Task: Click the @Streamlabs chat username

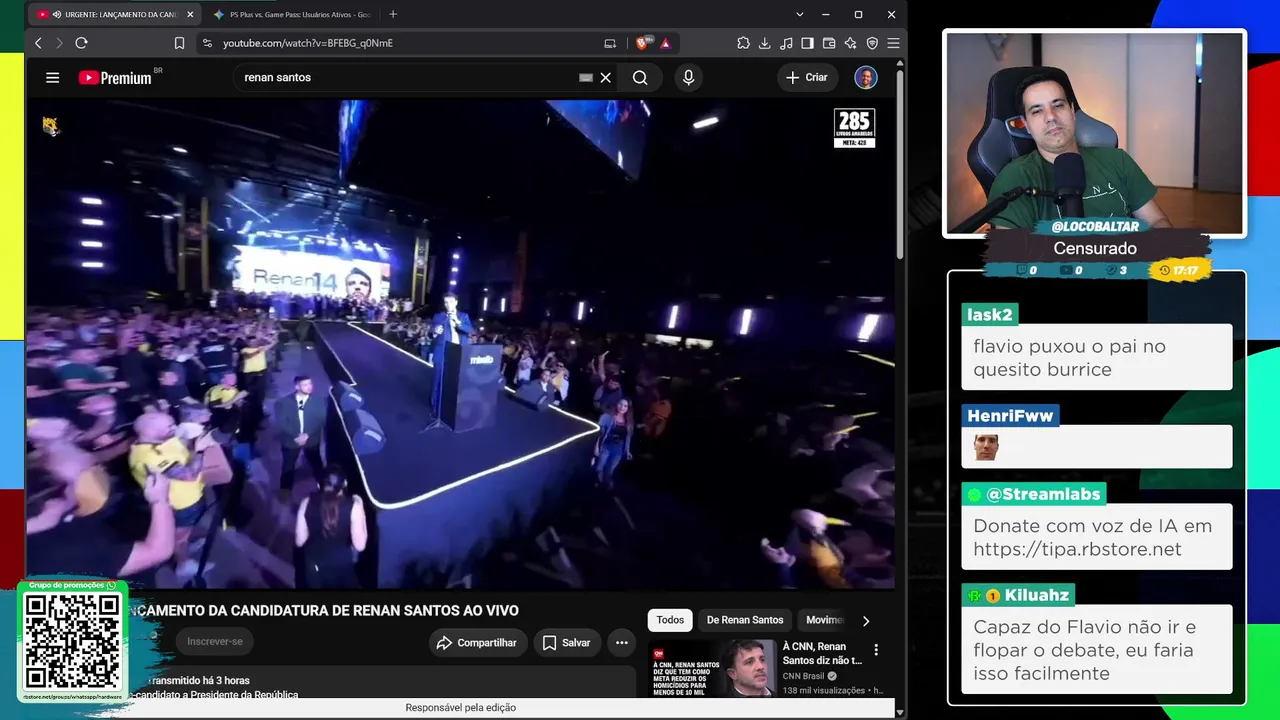Action: 1043,494
